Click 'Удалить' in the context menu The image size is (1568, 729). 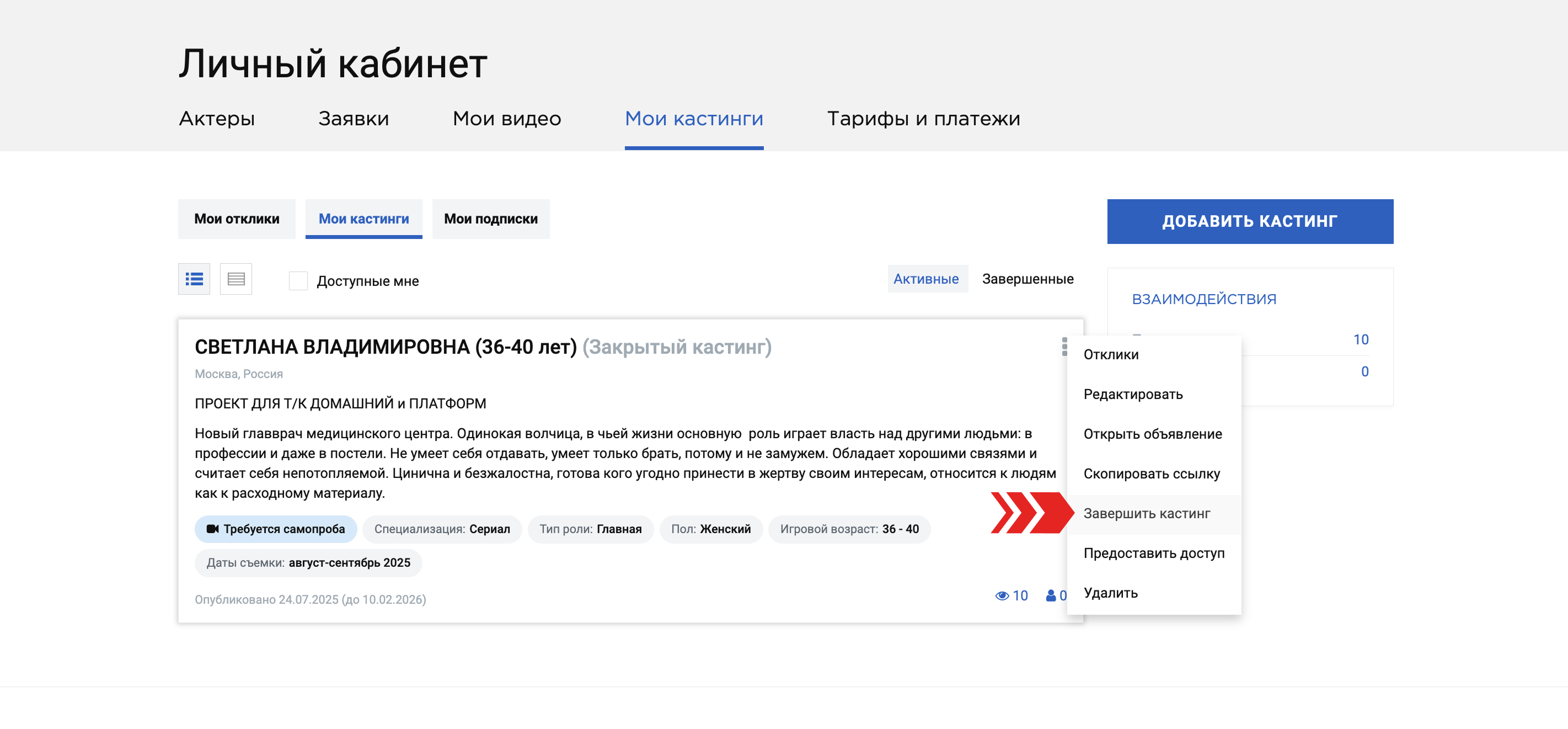1110,593
